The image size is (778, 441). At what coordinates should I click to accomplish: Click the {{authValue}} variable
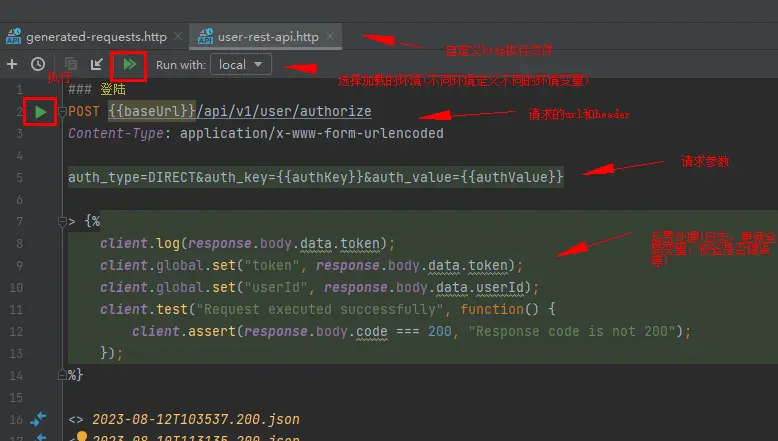512,177
